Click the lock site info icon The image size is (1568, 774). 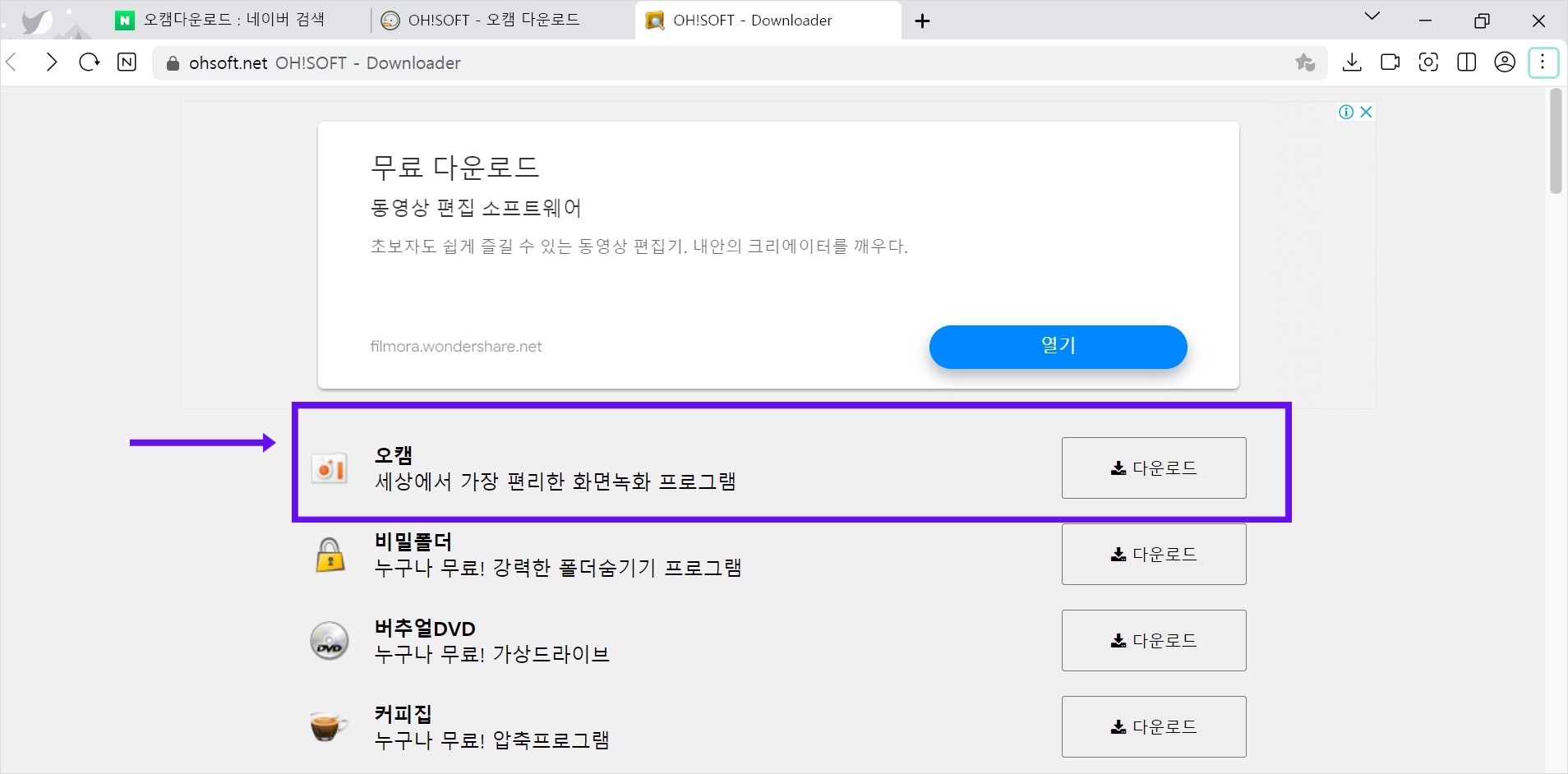(x=172, y=63)
